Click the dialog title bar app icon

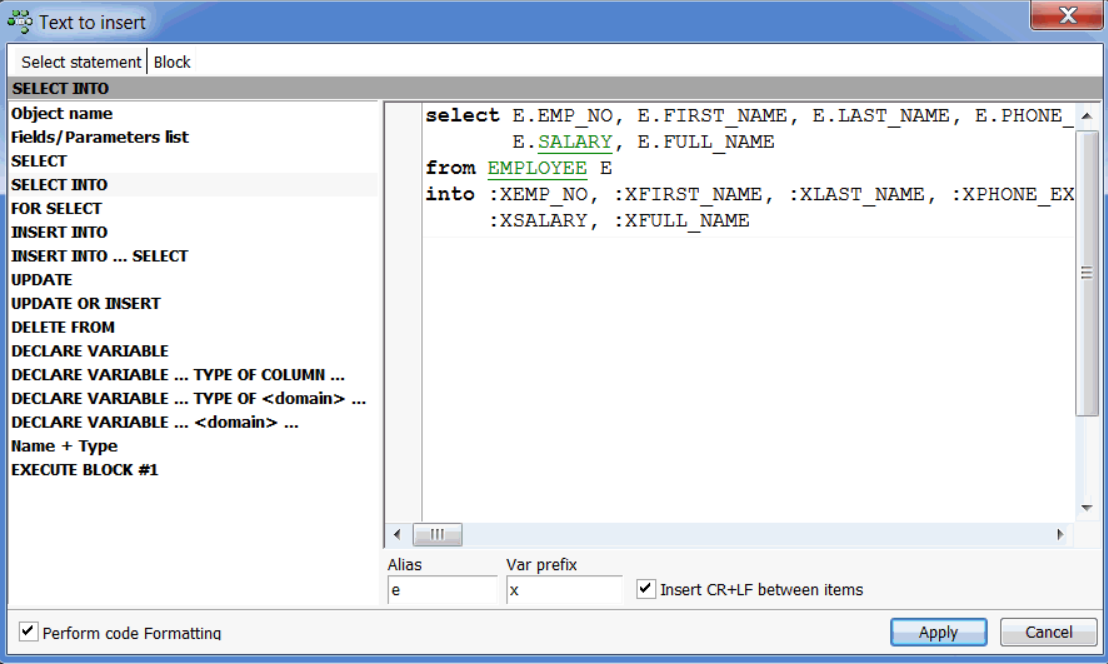19,21
